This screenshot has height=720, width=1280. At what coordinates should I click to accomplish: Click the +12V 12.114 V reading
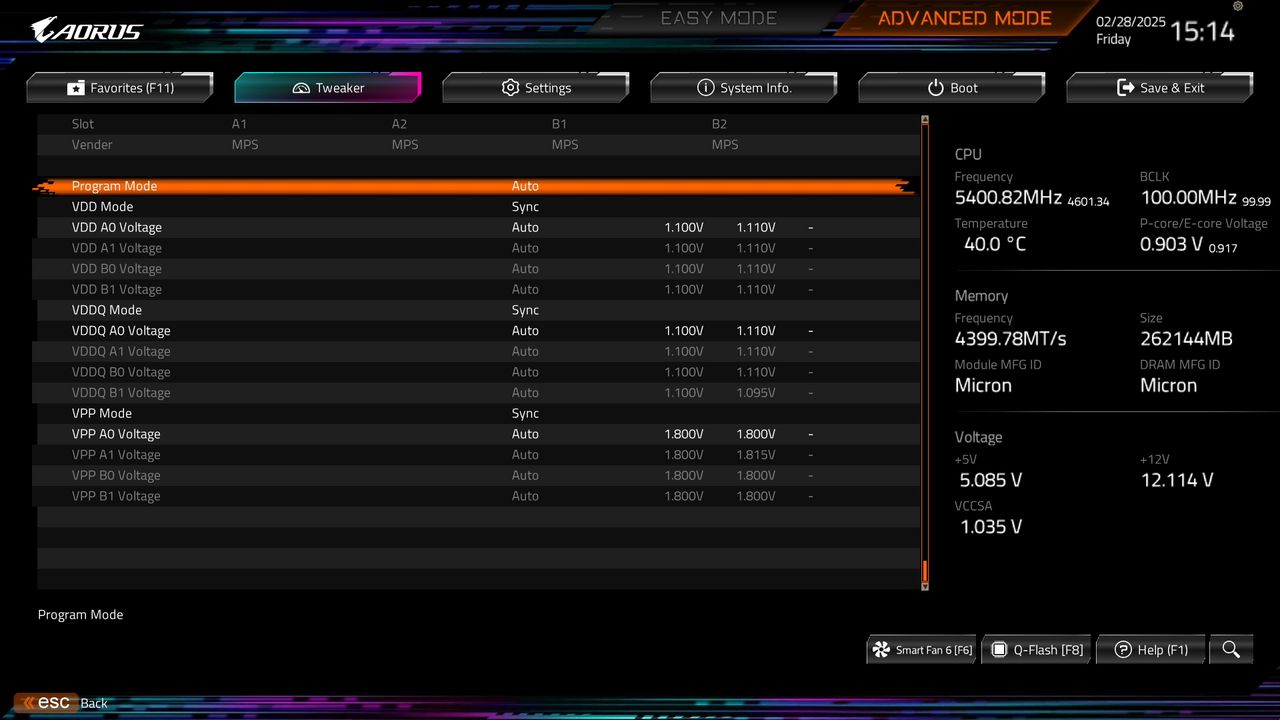tap(1177, 480)
